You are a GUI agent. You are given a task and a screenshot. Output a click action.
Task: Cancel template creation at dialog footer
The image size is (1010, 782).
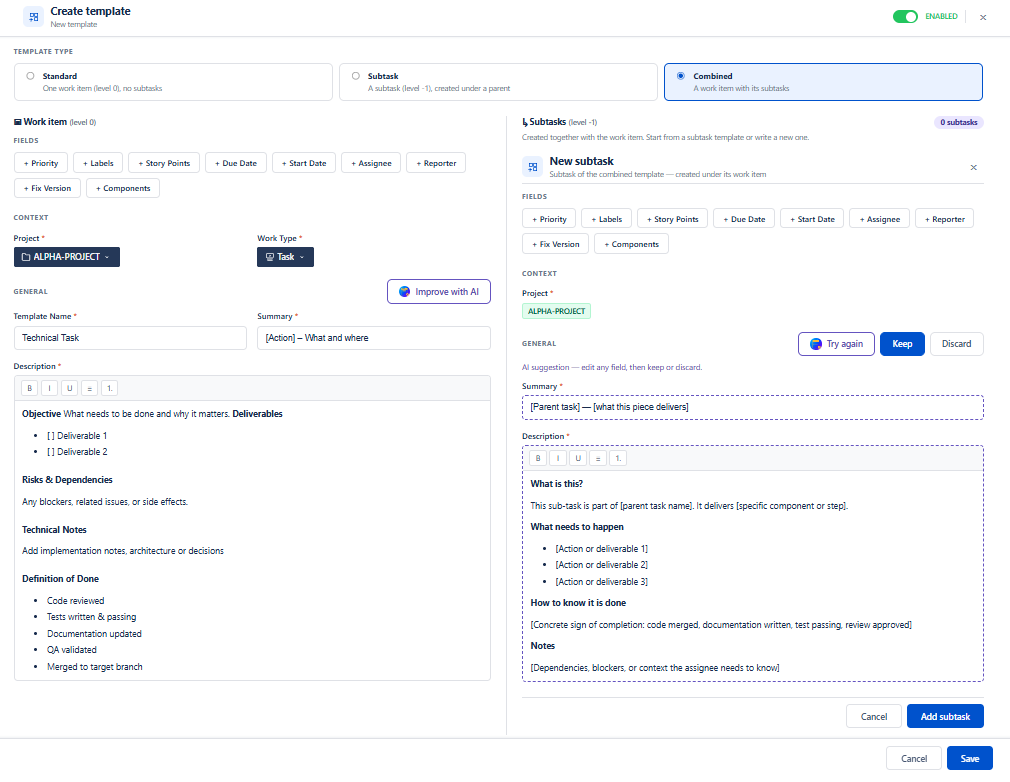(x=913, y=758)
